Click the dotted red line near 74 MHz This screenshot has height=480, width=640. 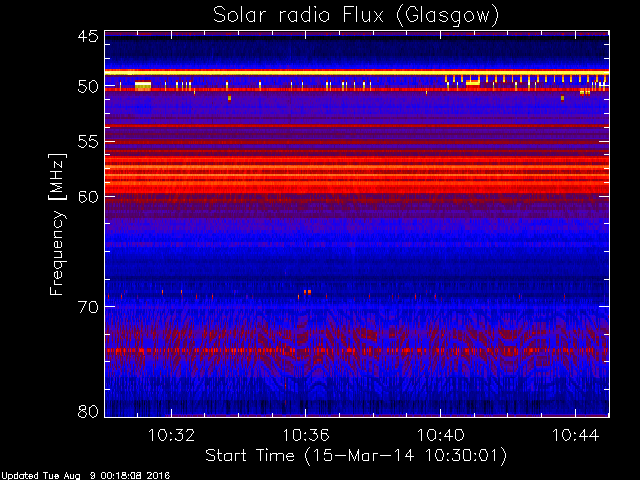357,350
